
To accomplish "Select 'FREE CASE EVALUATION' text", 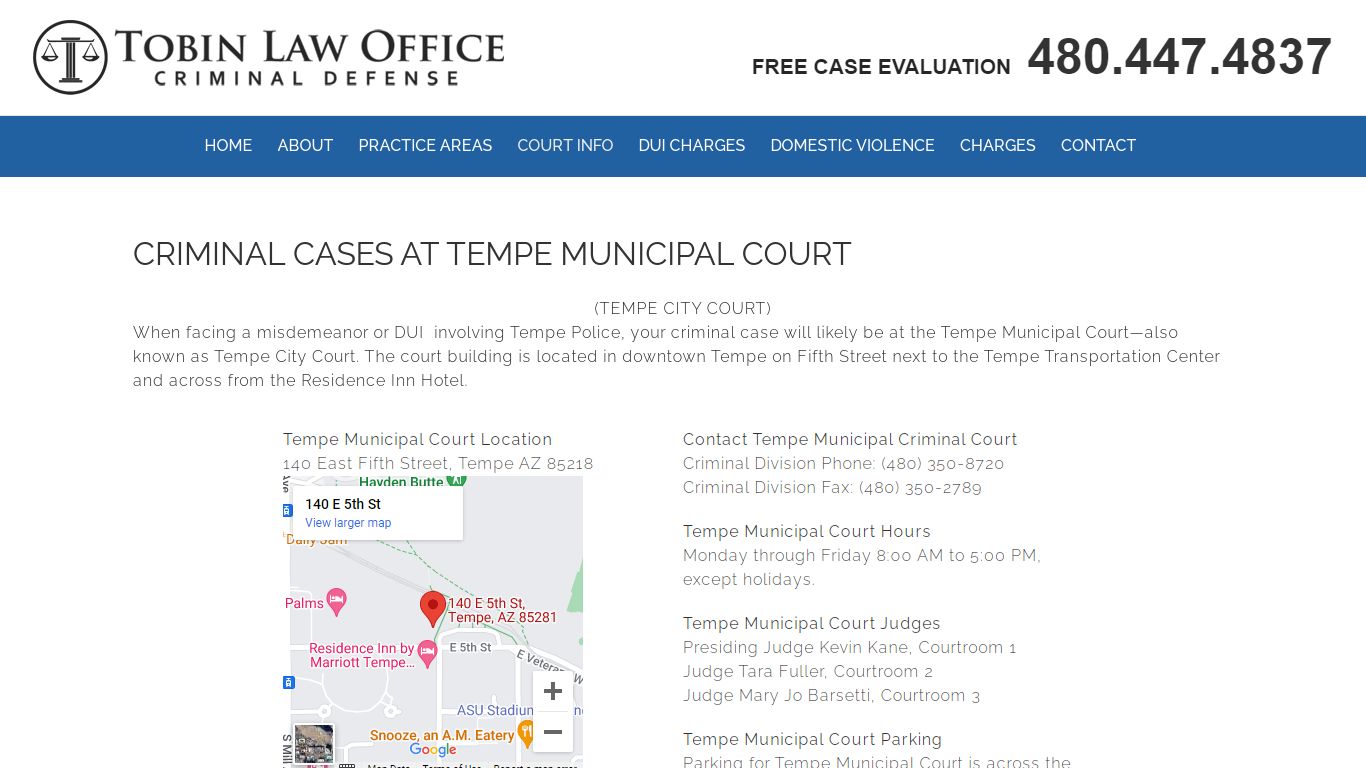I will [x=881, y=67].
